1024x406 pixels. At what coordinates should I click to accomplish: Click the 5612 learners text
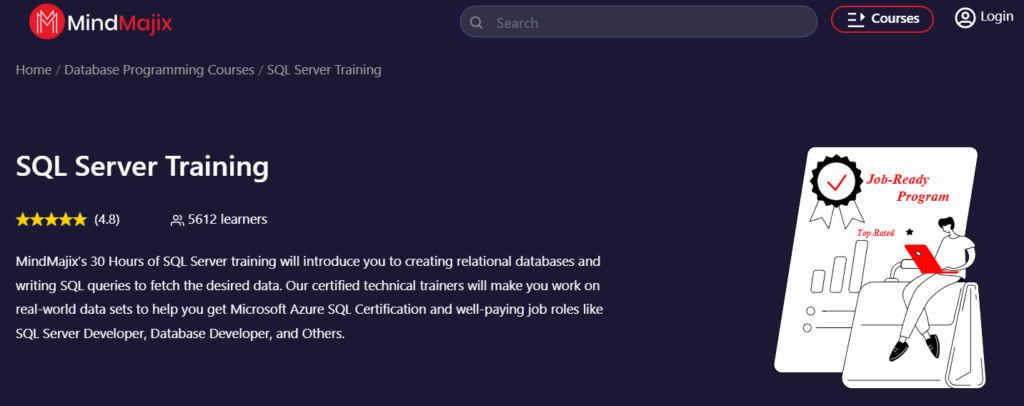coord(227,219)
